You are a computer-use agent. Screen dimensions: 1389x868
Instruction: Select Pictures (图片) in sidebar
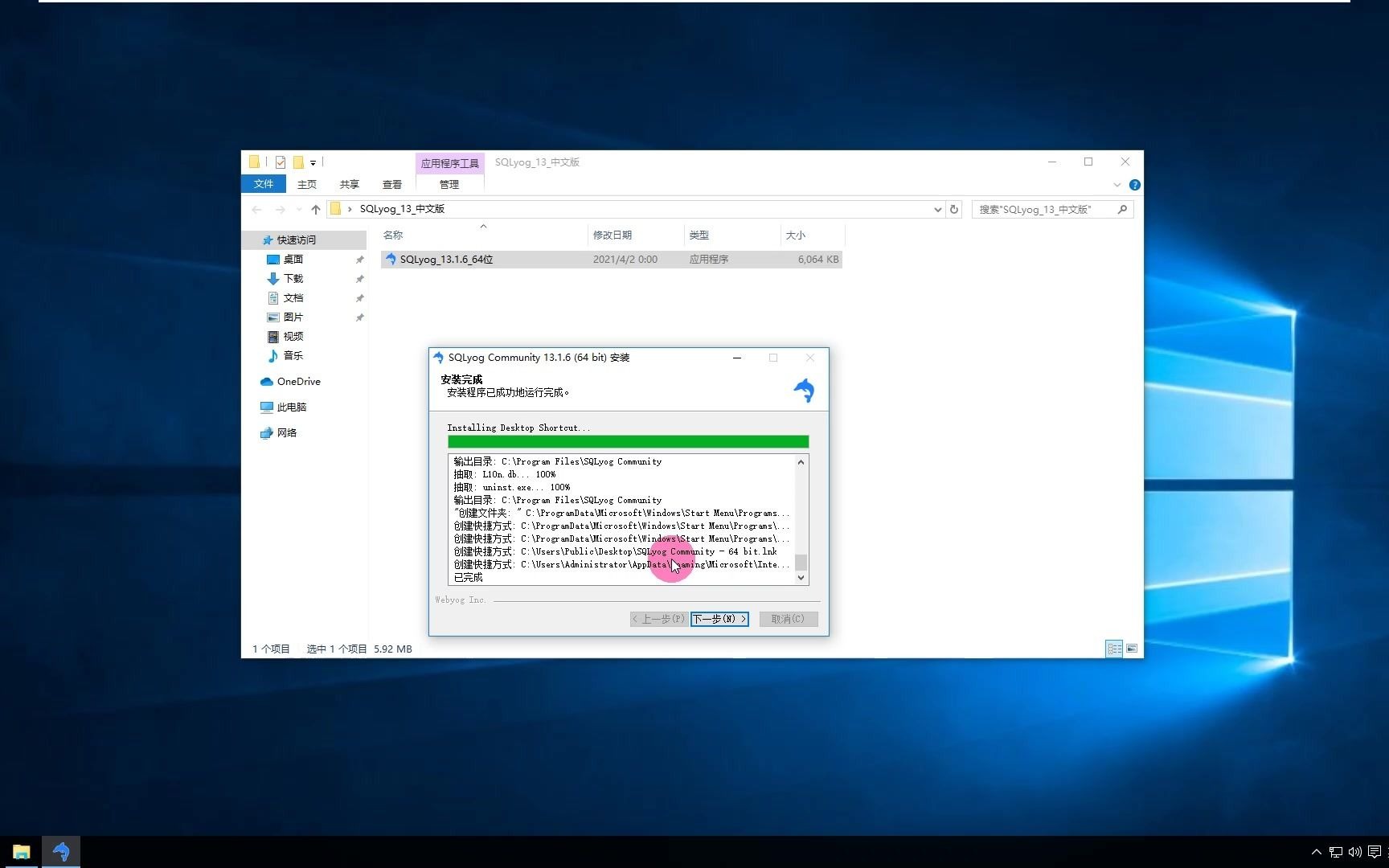pyautogui.click(x=293, y=317)
